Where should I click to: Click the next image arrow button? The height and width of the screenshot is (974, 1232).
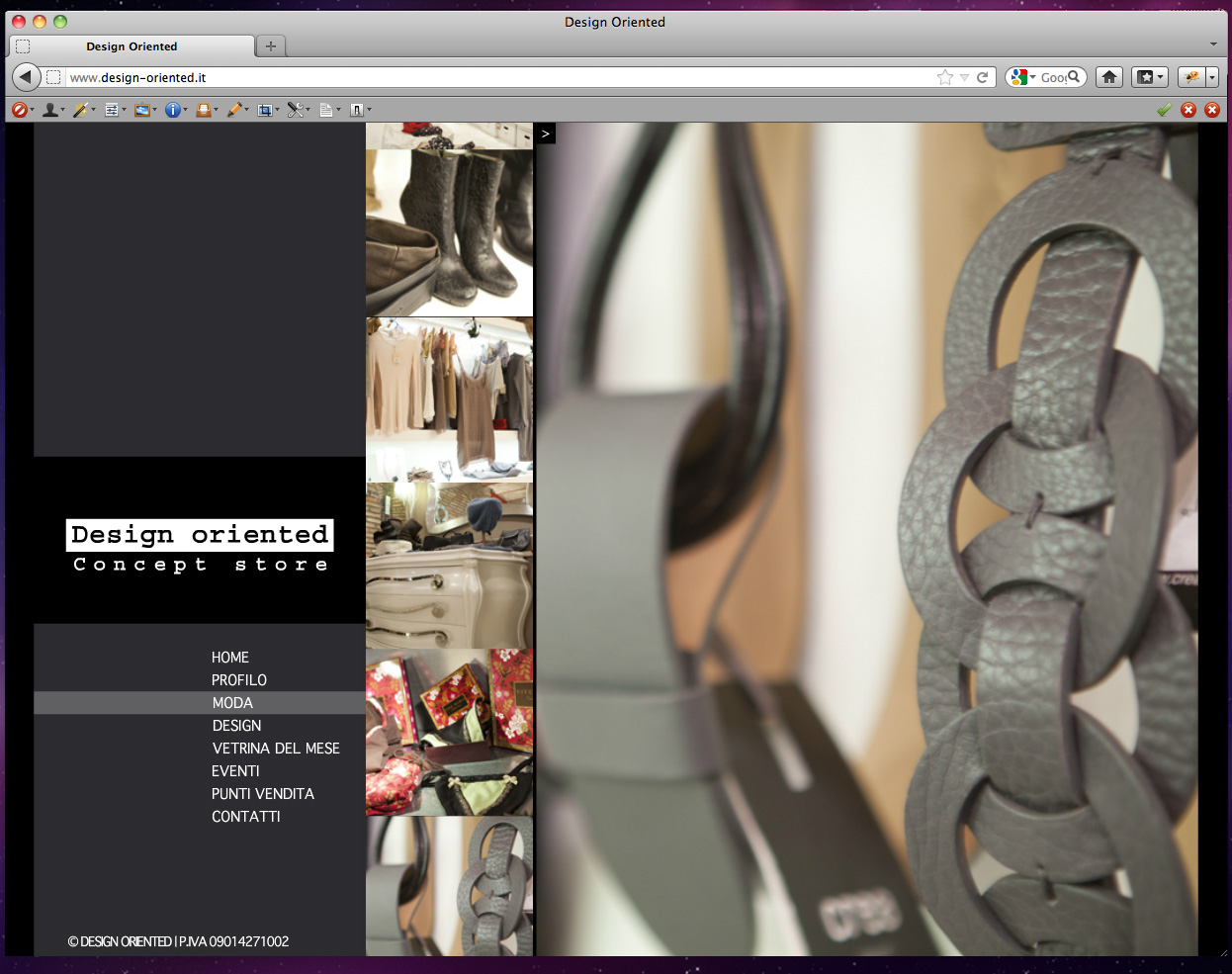tap(545, 133)
